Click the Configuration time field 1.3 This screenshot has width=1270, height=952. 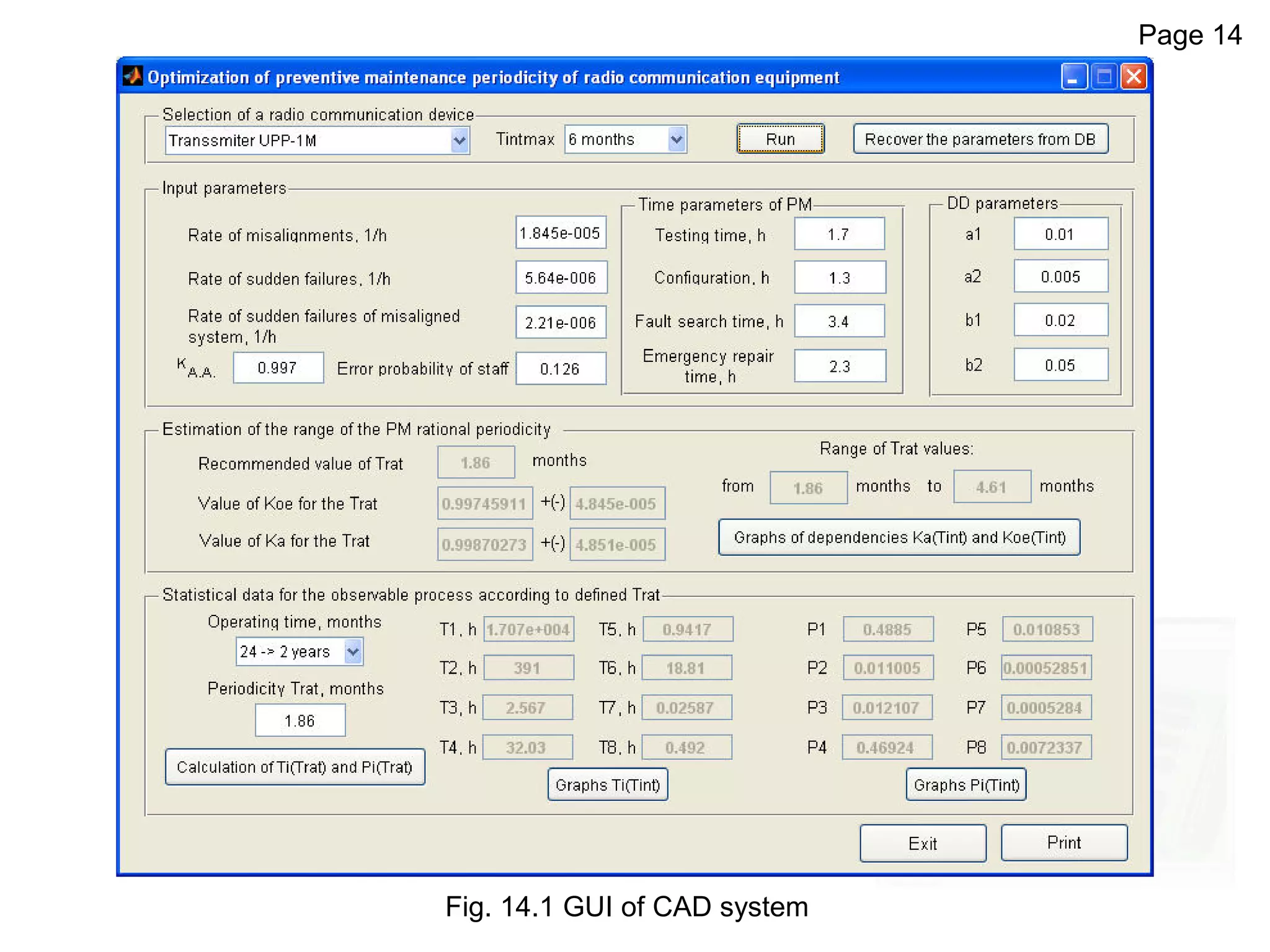[x=840, y=277]
